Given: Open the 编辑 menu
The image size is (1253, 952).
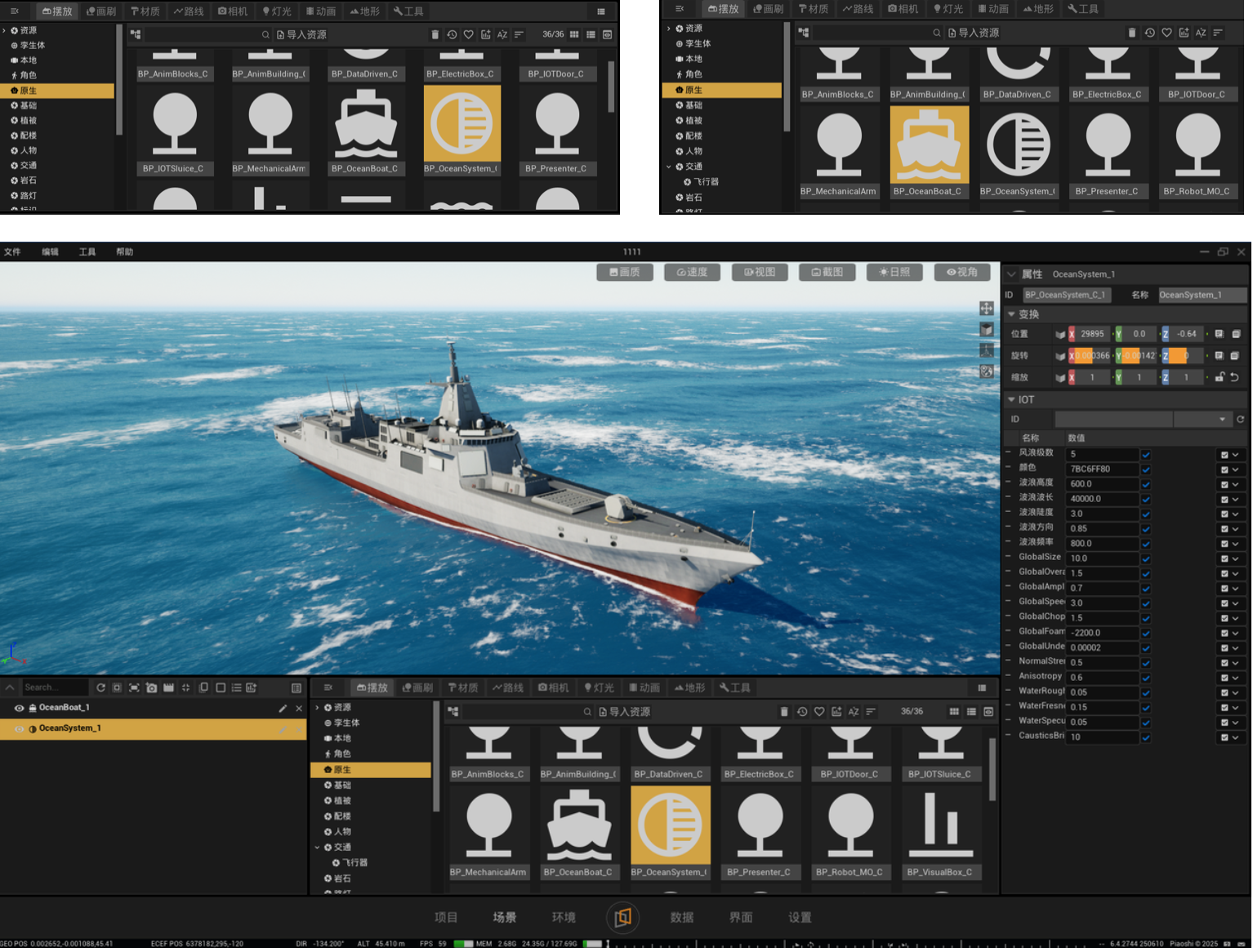Looking at the screenshot, I should tap(51, 252).
